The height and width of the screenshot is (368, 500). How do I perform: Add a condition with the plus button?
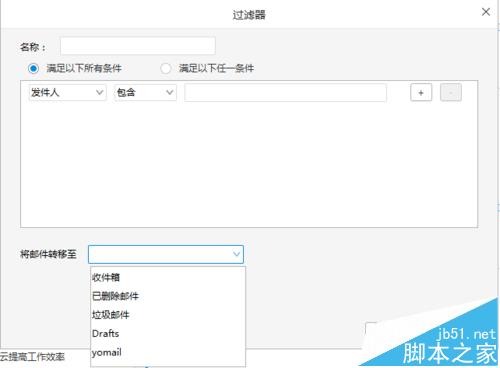point(421,92)
